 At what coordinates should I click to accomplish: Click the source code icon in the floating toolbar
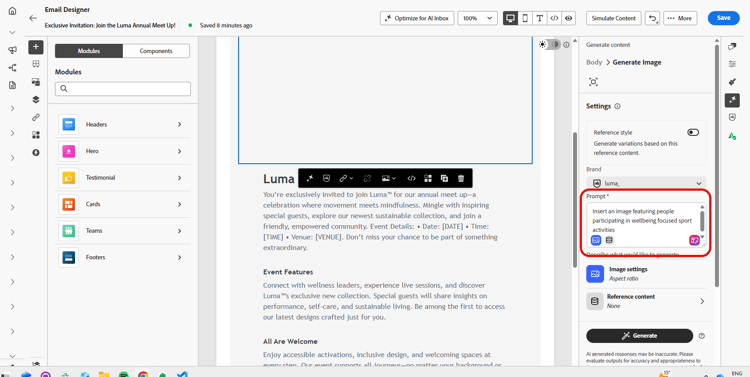click(411, 178)
